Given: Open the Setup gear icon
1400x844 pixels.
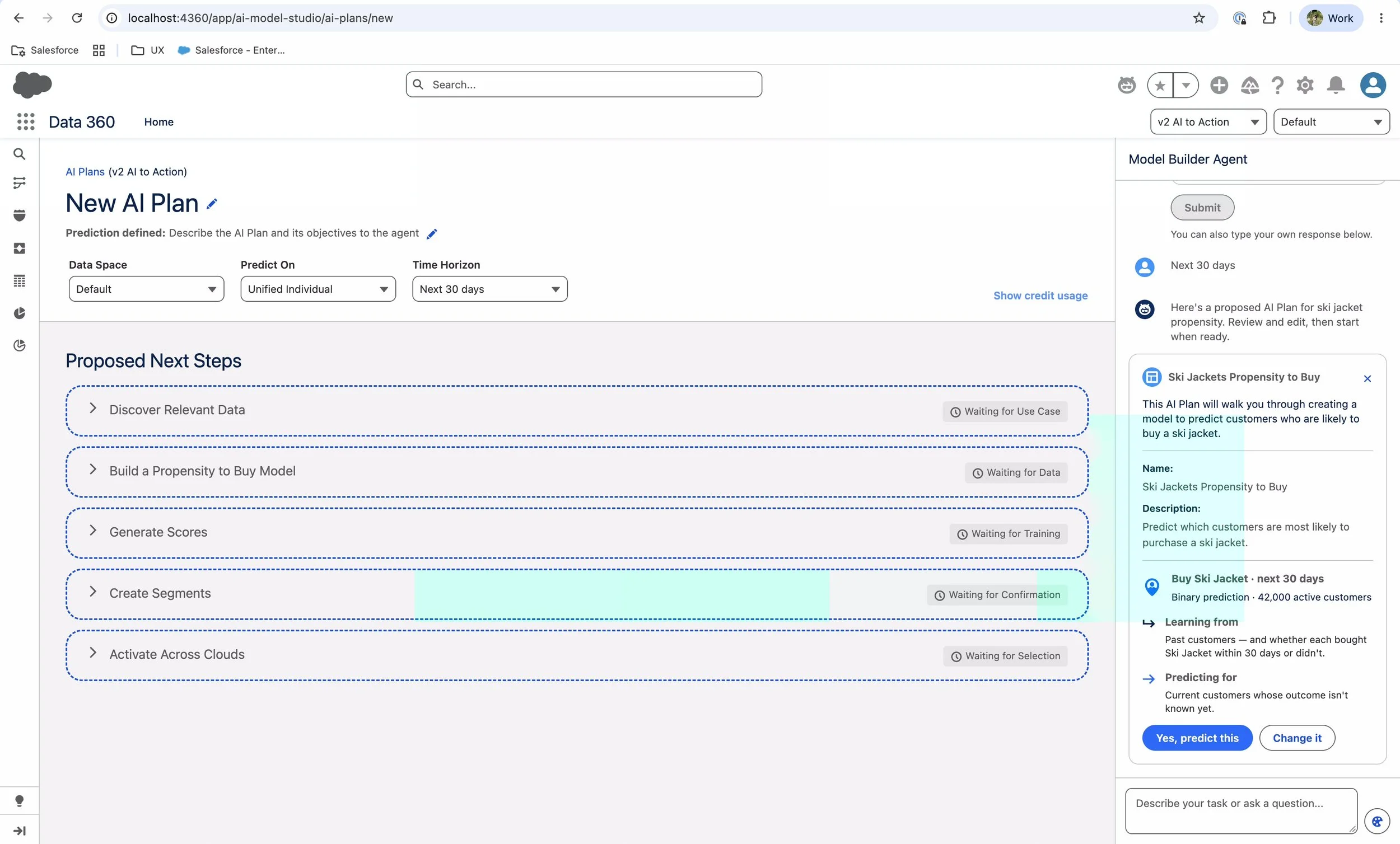Looking at the screenshot, I should click(1305, 85).
